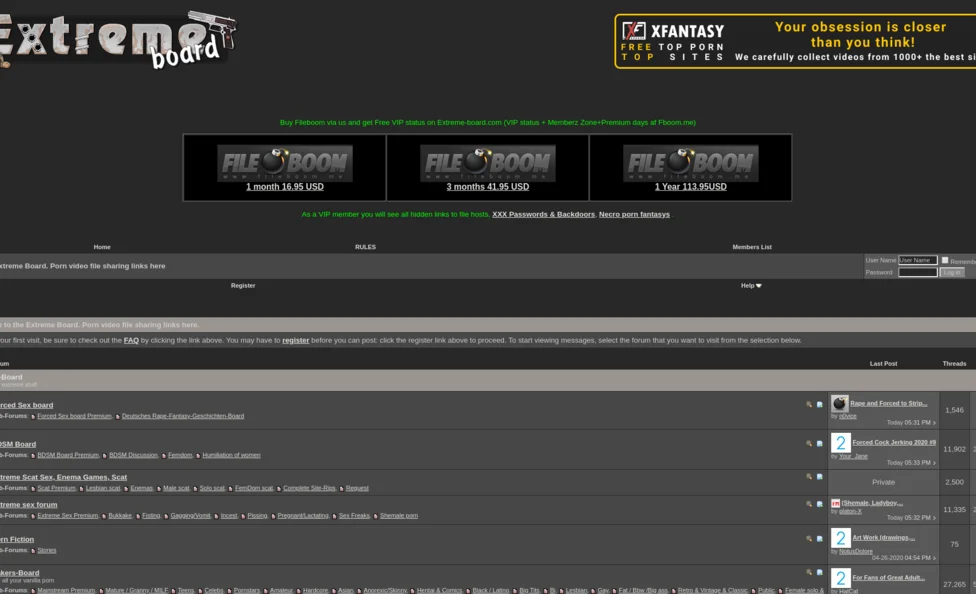The image size is (976, 594).
Task: Open the Home navigation link
Action: (x=102, y=247)
